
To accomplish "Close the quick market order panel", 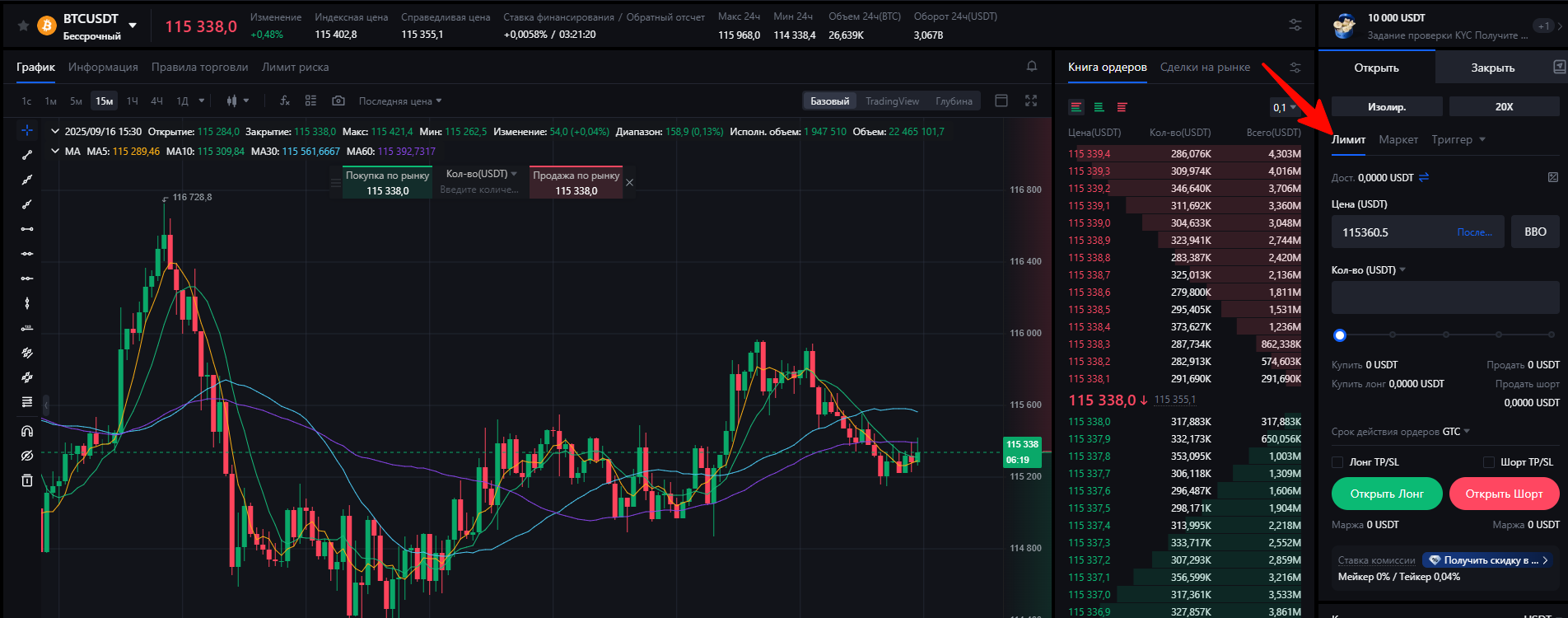I will [630, 182].
